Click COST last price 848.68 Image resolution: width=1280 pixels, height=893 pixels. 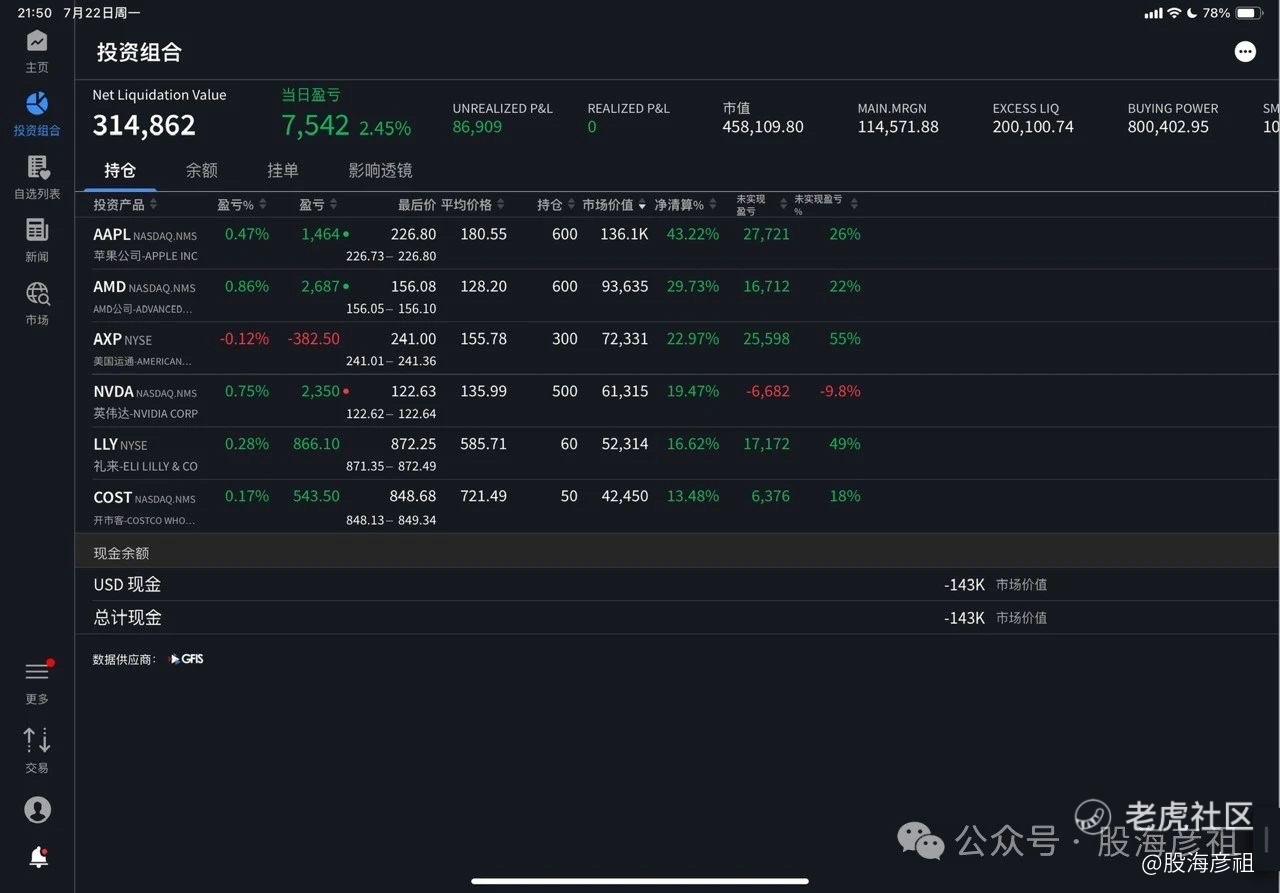coord(413,497)
